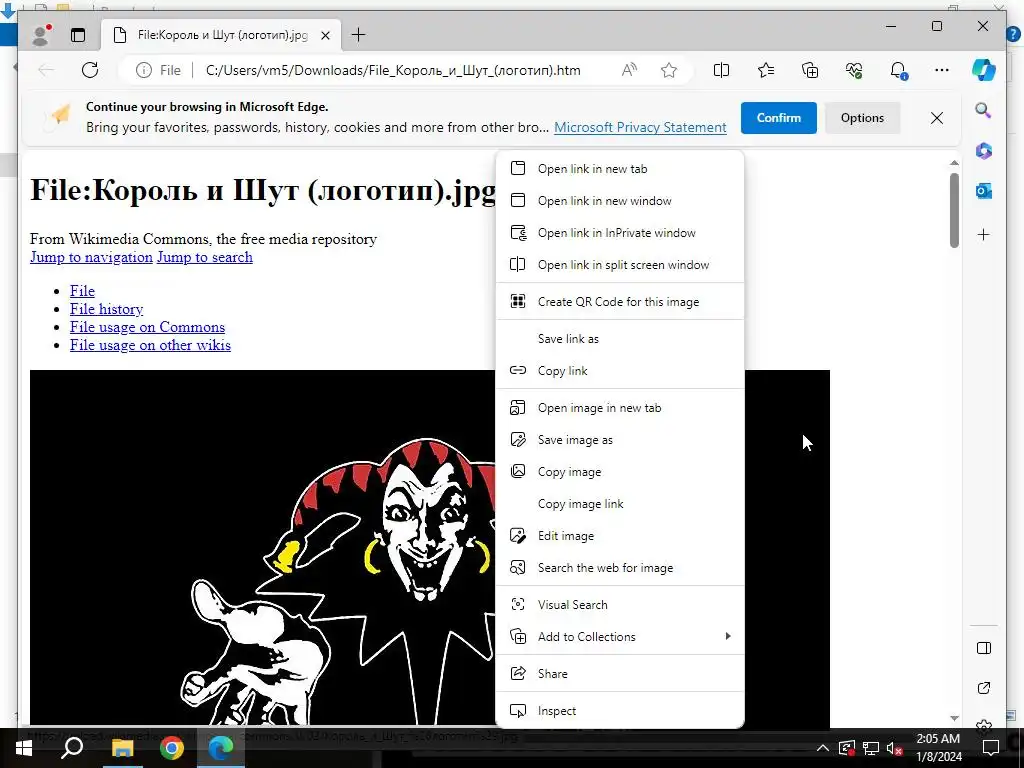Select Inspect menu entry

(620, 711)
